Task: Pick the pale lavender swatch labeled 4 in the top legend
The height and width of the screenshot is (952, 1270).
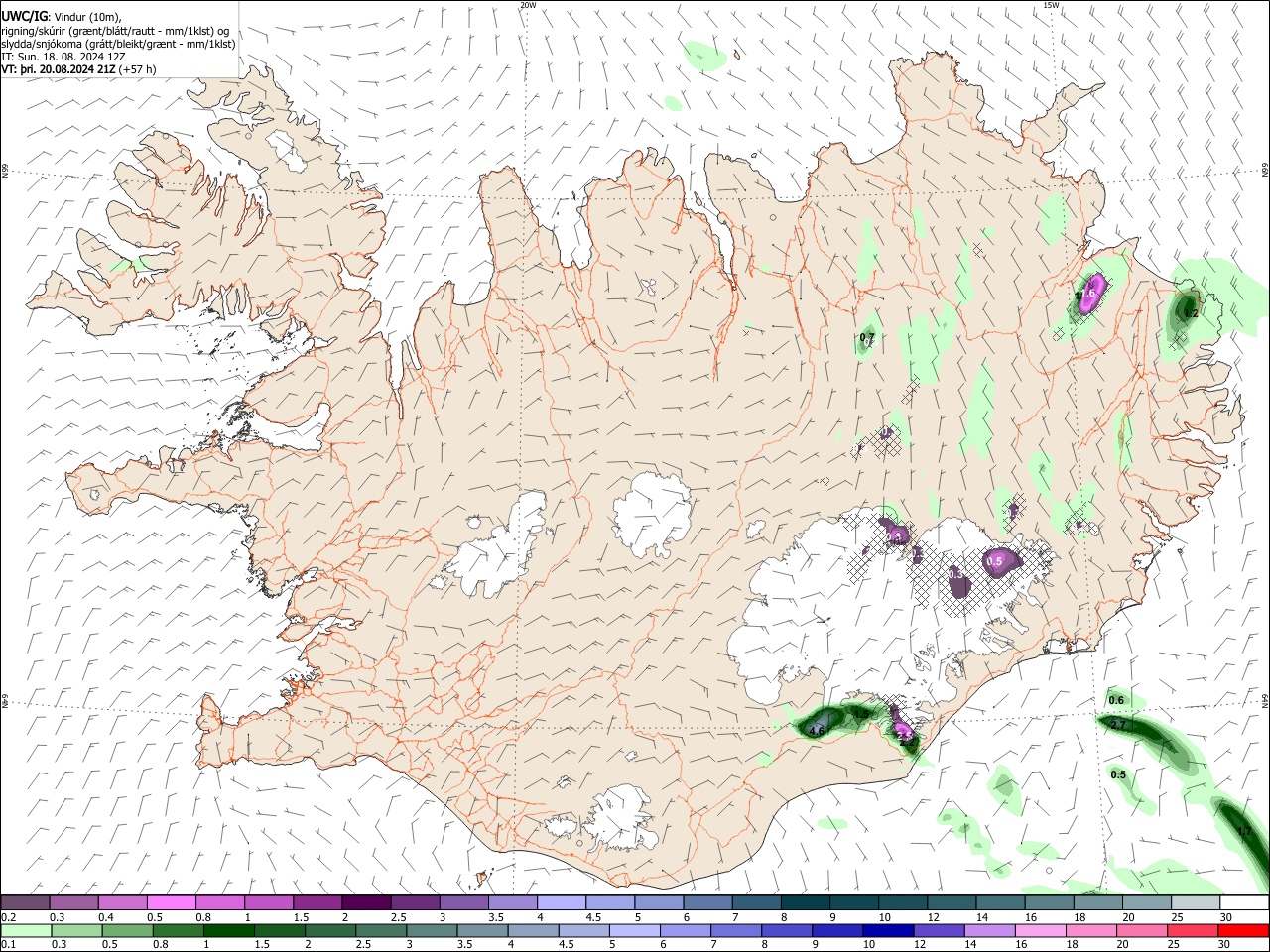Action: point(561,903)
